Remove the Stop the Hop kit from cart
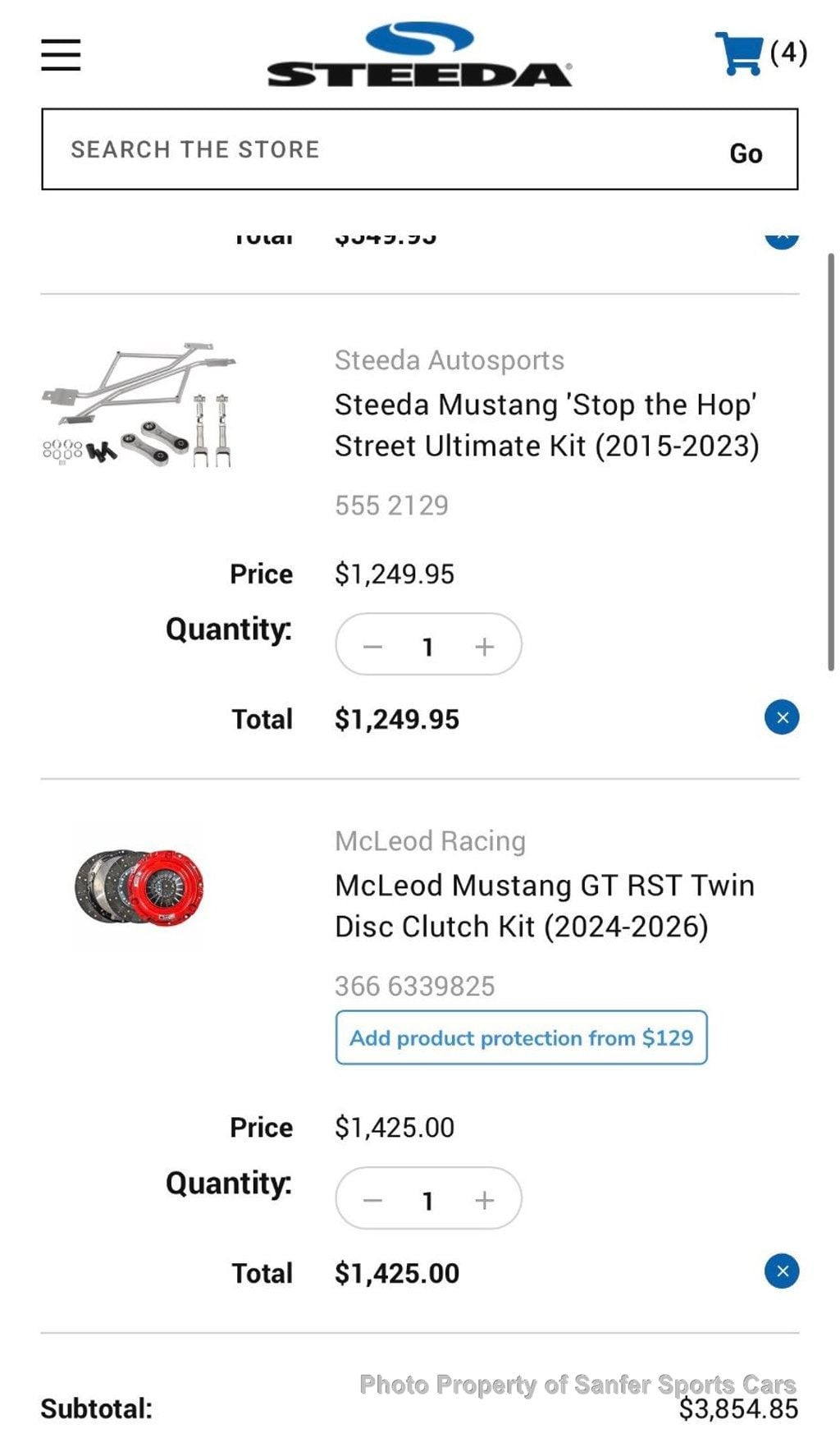The height and width of the screenshot is (1447, 840). tap(781, 718)
